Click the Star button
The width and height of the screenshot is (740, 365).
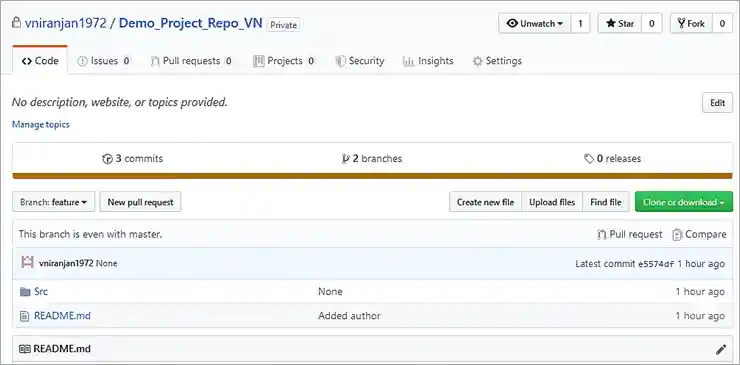pyautogui.click(x=620, y=24)
